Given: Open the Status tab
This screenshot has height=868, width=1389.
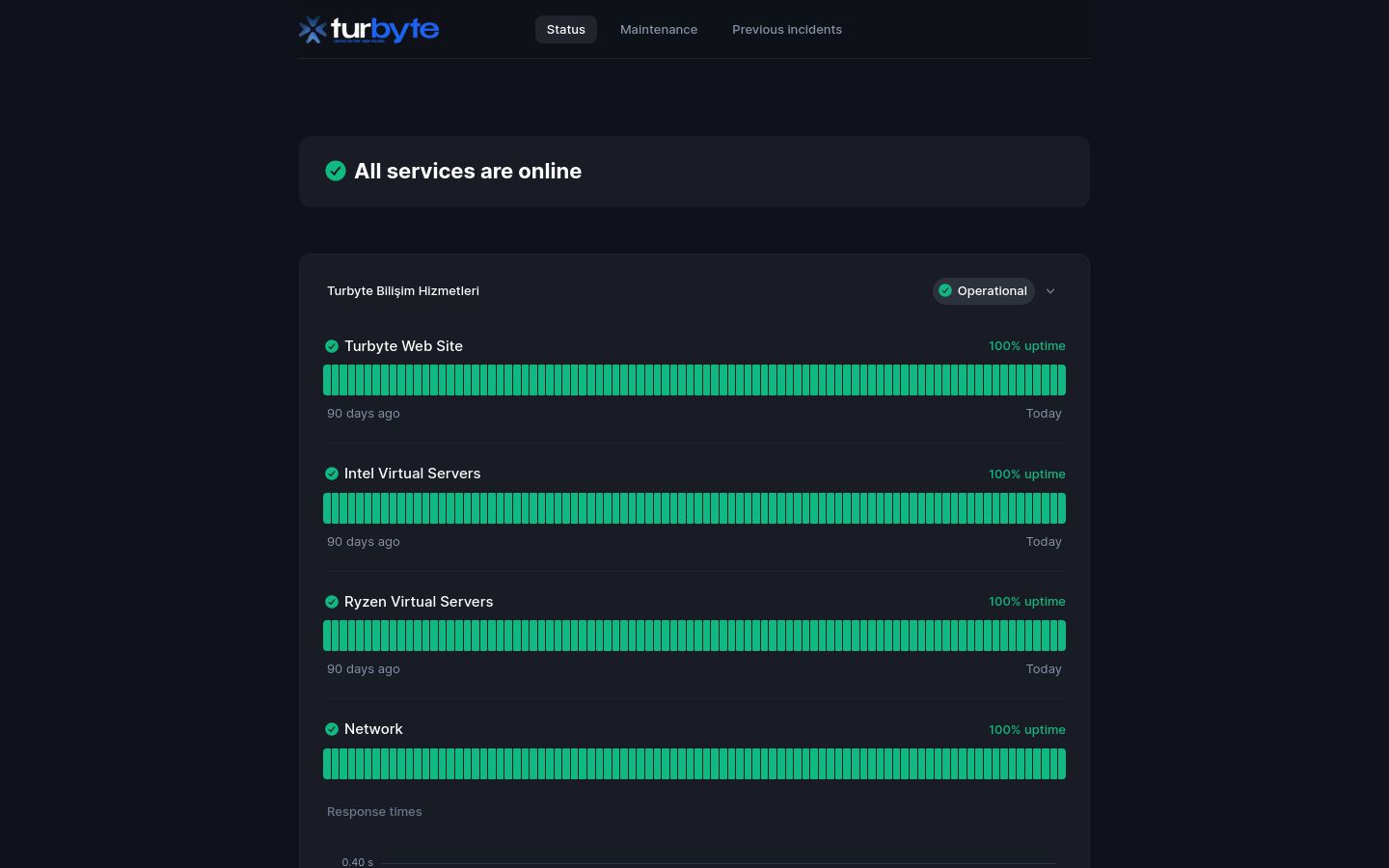Looking at the screenshot, I should point(566,30).
